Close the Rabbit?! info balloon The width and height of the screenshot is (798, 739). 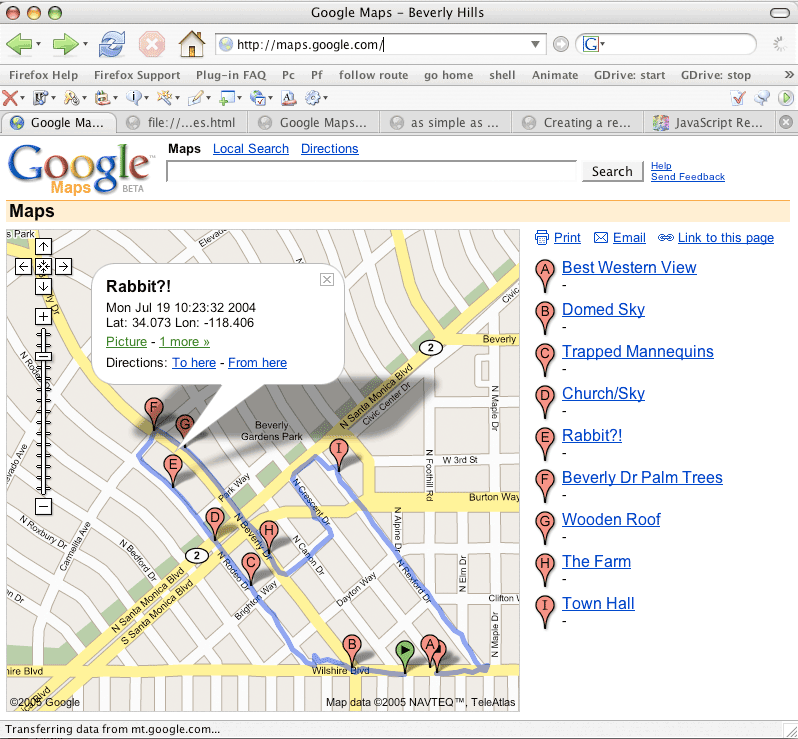[327, 279]
